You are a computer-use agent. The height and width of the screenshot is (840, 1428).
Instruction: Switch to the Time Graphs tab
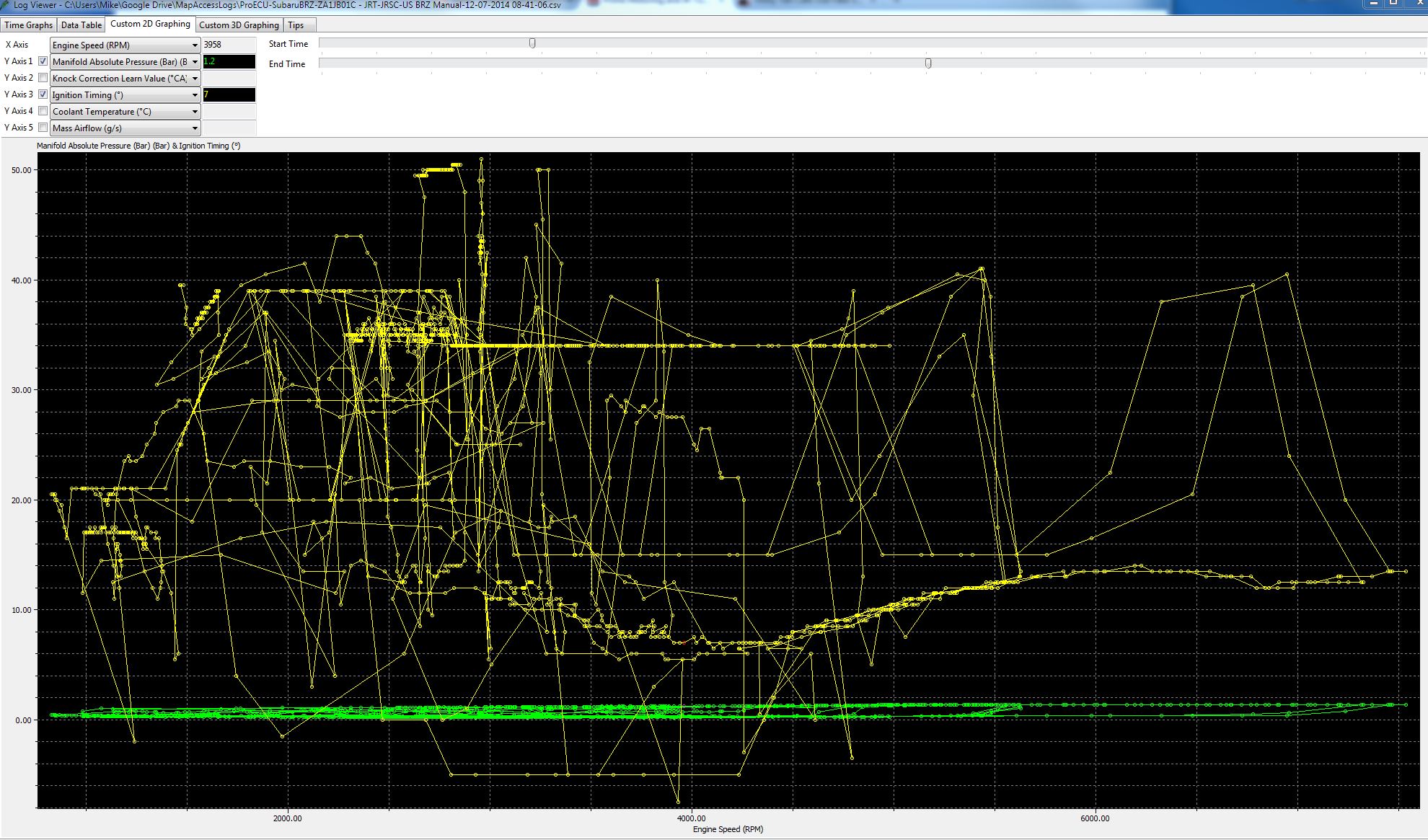[28, 25]
